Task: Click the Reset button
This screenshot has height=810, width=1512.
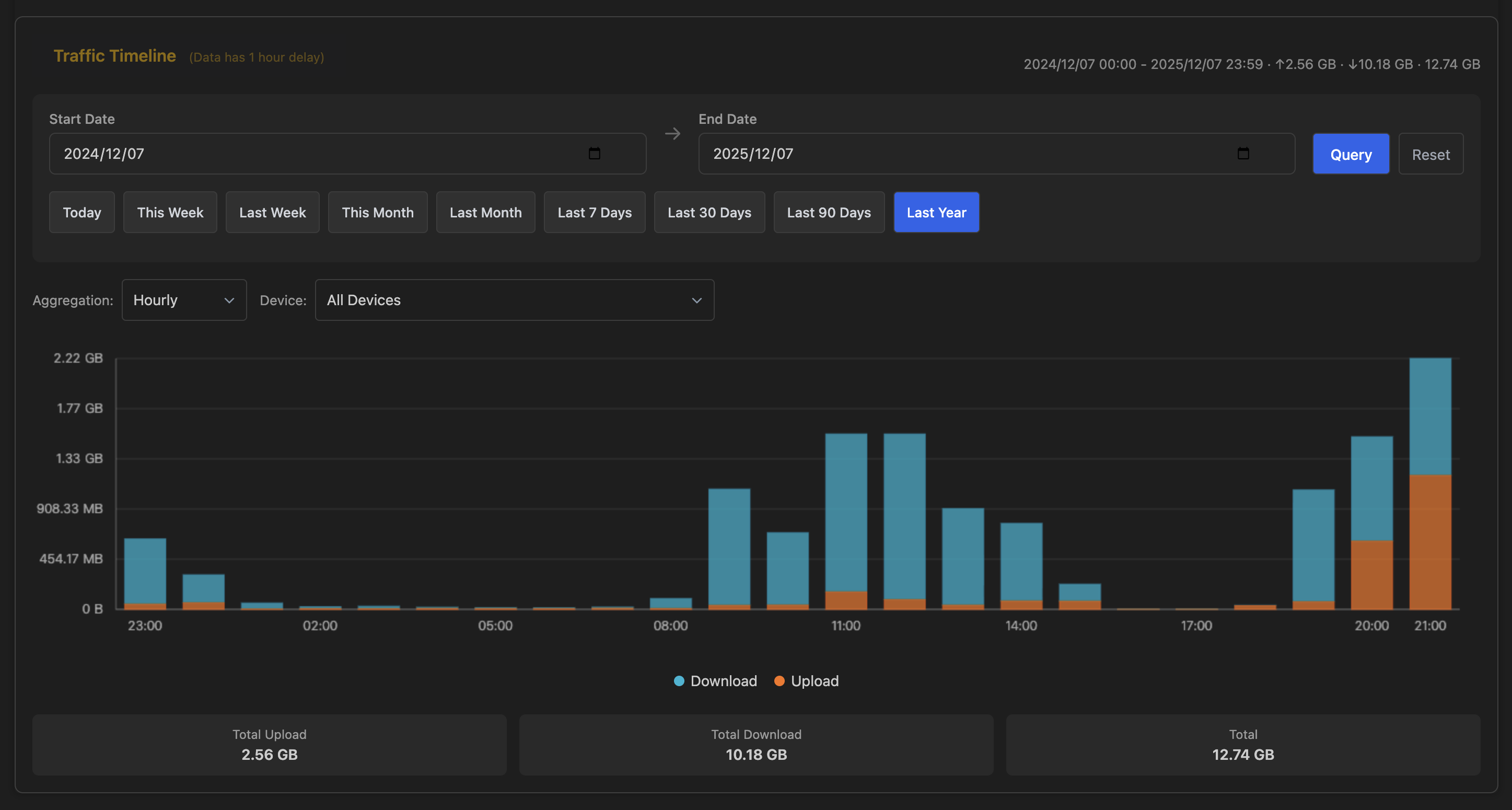Action: [x=1430, y=153]
